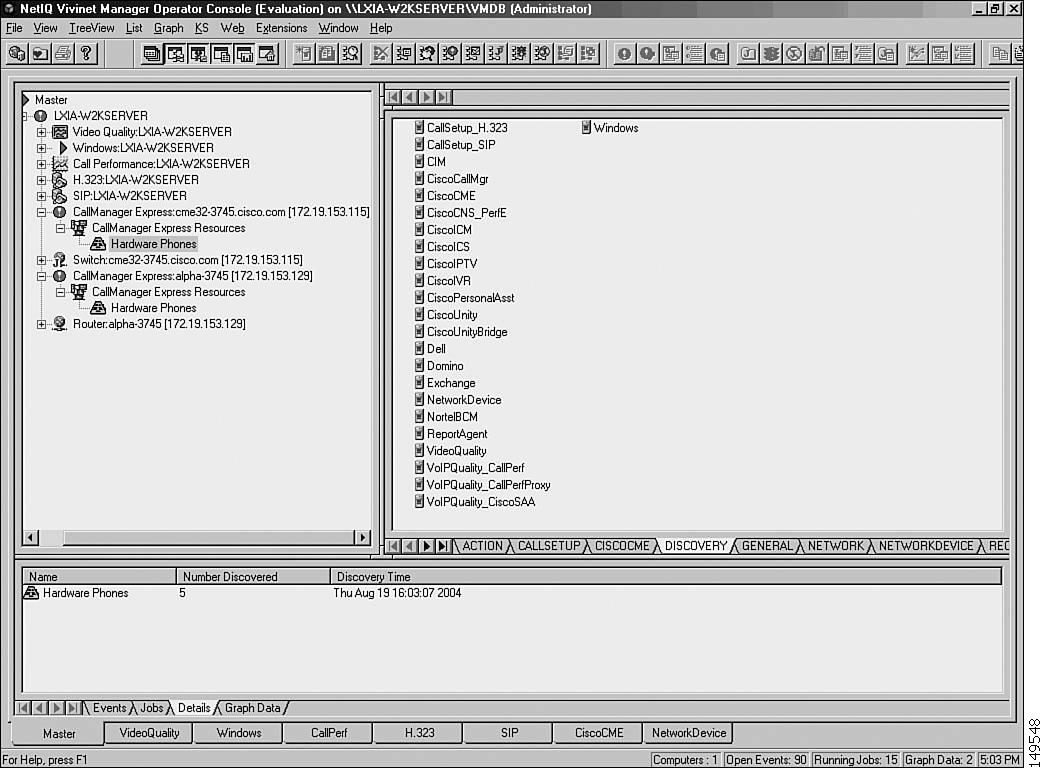Click the Video Quality tree node icon

tap(60, 131)
